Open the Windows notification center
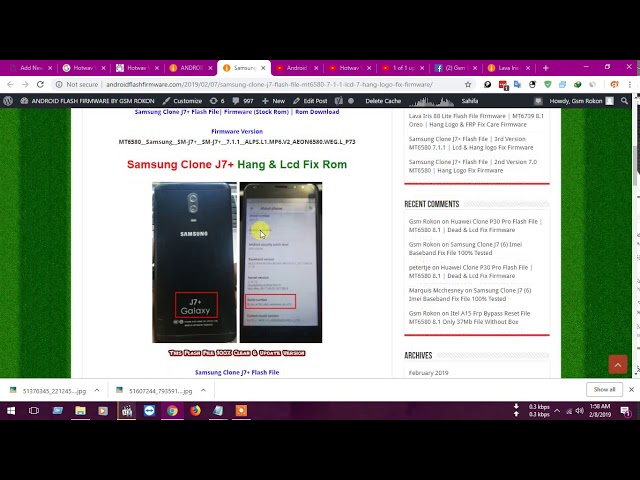 (x=625, y=411)
